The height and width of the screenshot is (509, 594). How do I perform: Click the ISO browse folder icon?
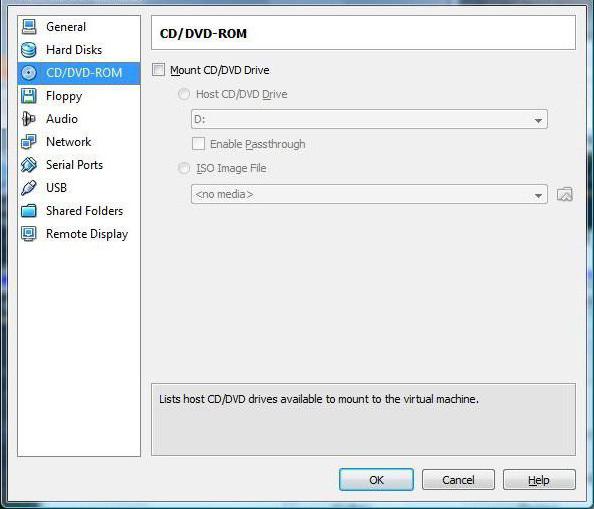coord(564,194)
